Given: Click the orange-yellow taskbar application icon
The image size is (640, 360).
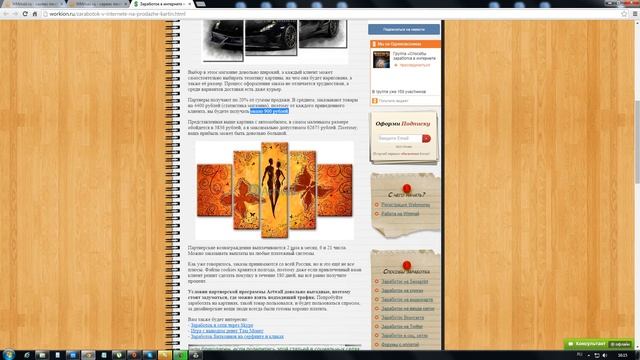Looking at the screenshot, I should coord(164,355).
